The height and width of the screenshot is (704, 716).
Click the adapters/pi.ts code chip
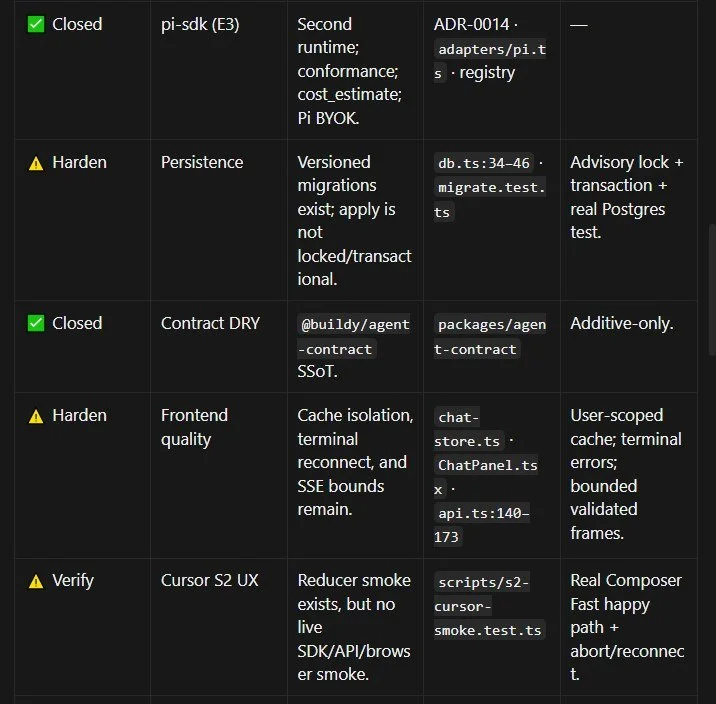click(490, 61)
